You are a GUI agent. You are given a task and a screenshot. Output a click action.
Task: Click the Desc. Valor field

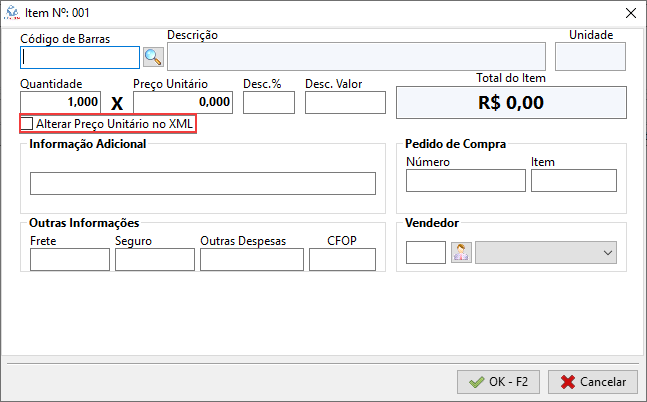344,102
